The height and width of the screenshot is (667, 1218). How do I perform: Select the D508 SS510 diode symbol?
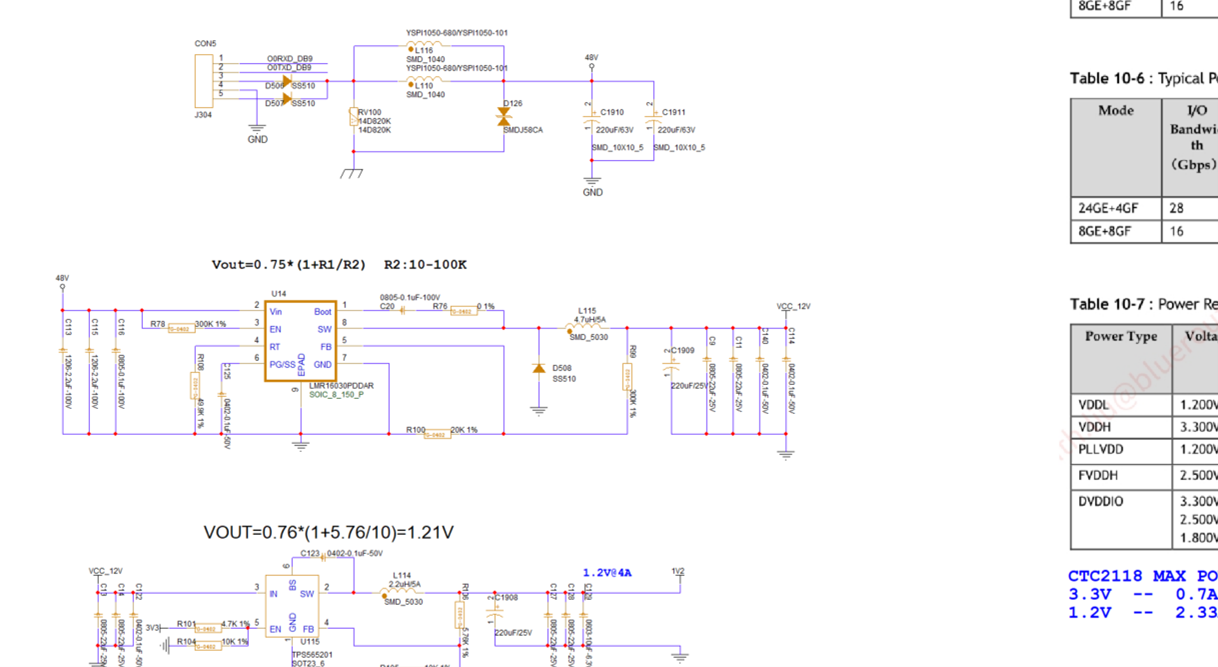pos(539,370)
